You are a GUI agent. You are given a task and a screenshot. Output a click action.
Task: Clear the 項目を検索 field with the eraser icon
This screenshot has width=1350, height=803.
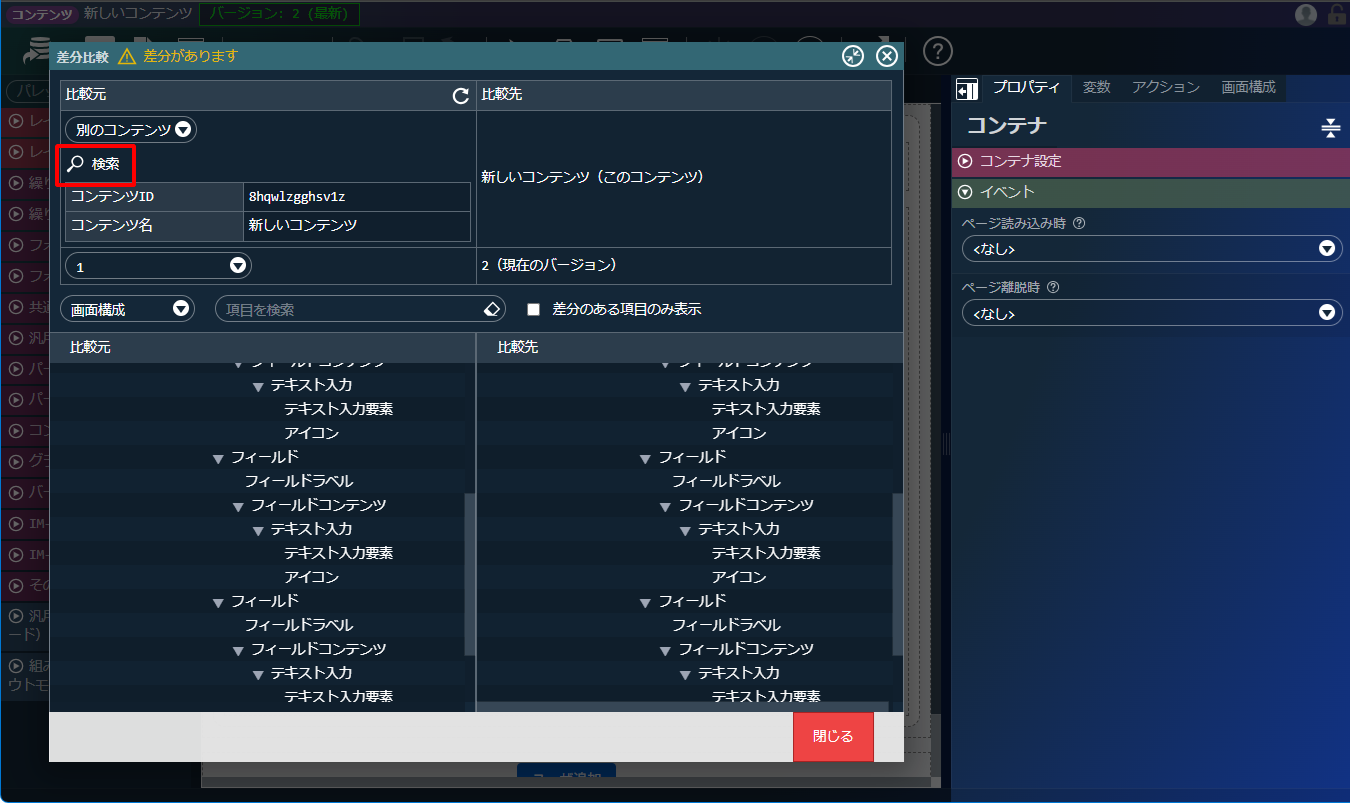[491, 309]
